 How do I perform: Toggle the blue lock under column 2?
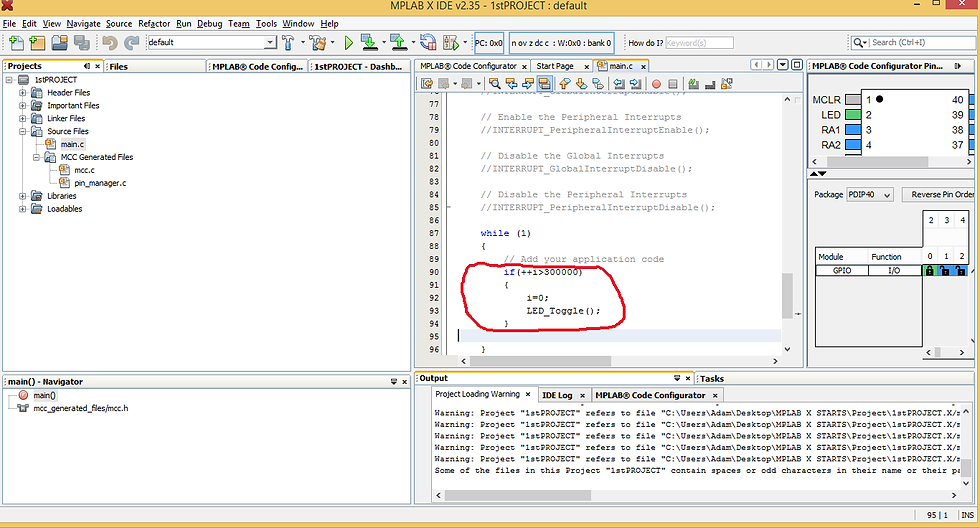pos(961,271)
